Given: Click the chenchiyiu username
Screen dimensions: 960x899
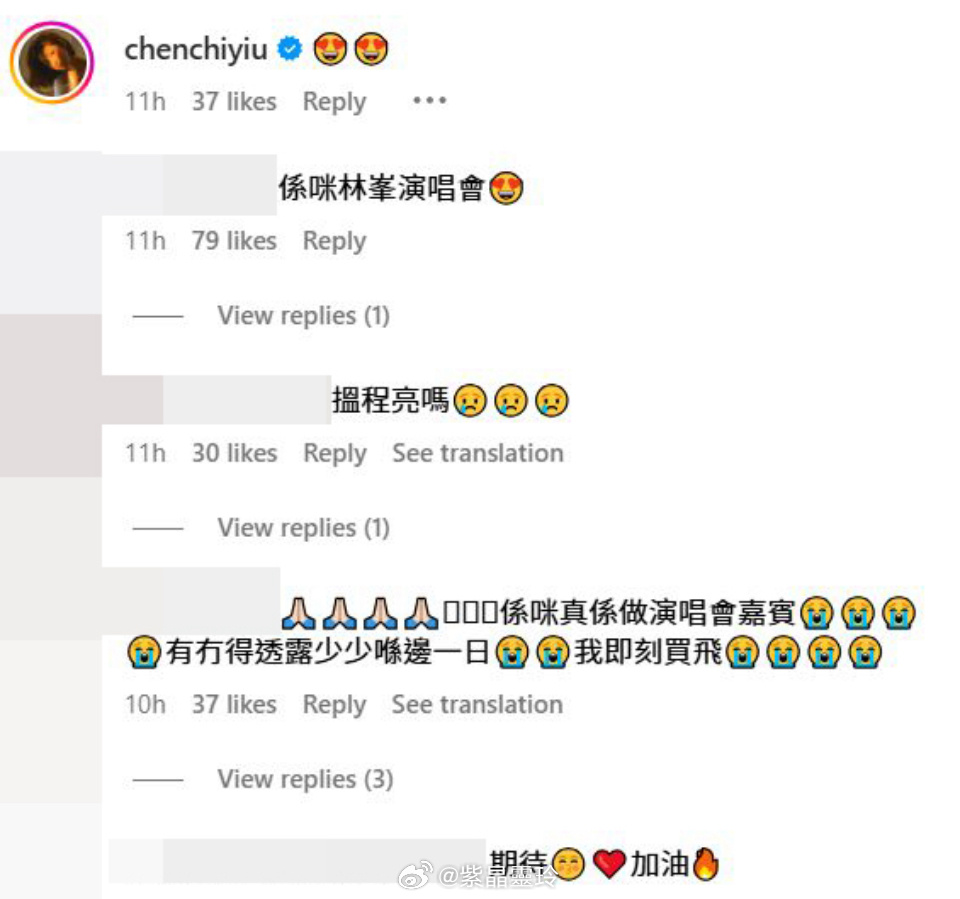Looking at the screenshot, I should 196,49.
